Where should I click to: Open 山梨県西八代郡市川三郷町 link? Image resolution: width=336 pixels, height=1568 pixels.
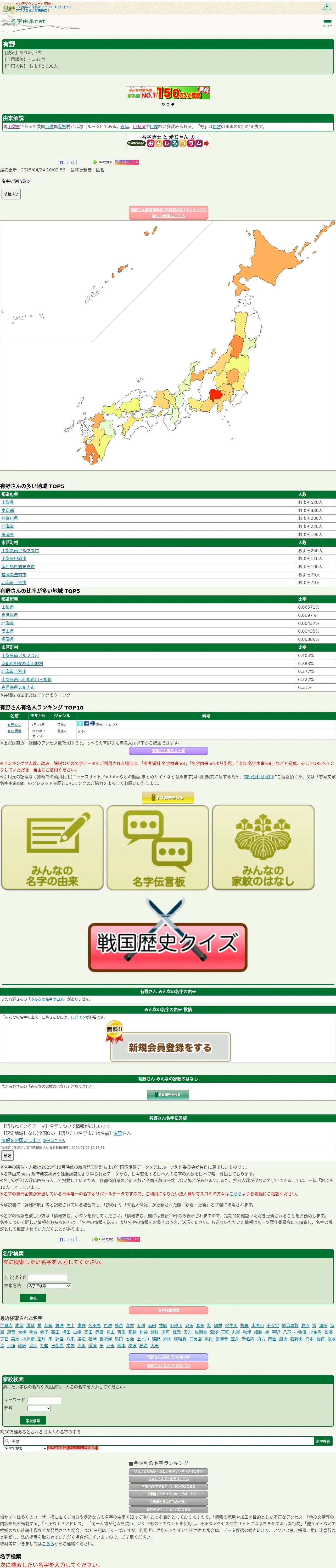pos(26,679)
